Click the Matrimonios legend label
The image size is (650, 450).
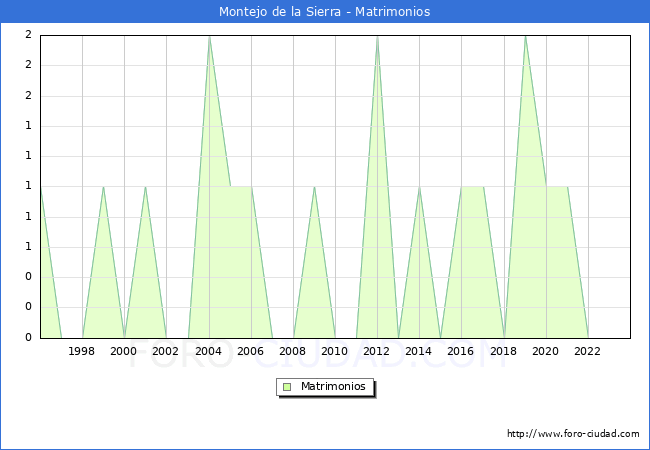(x=333, y=386)
